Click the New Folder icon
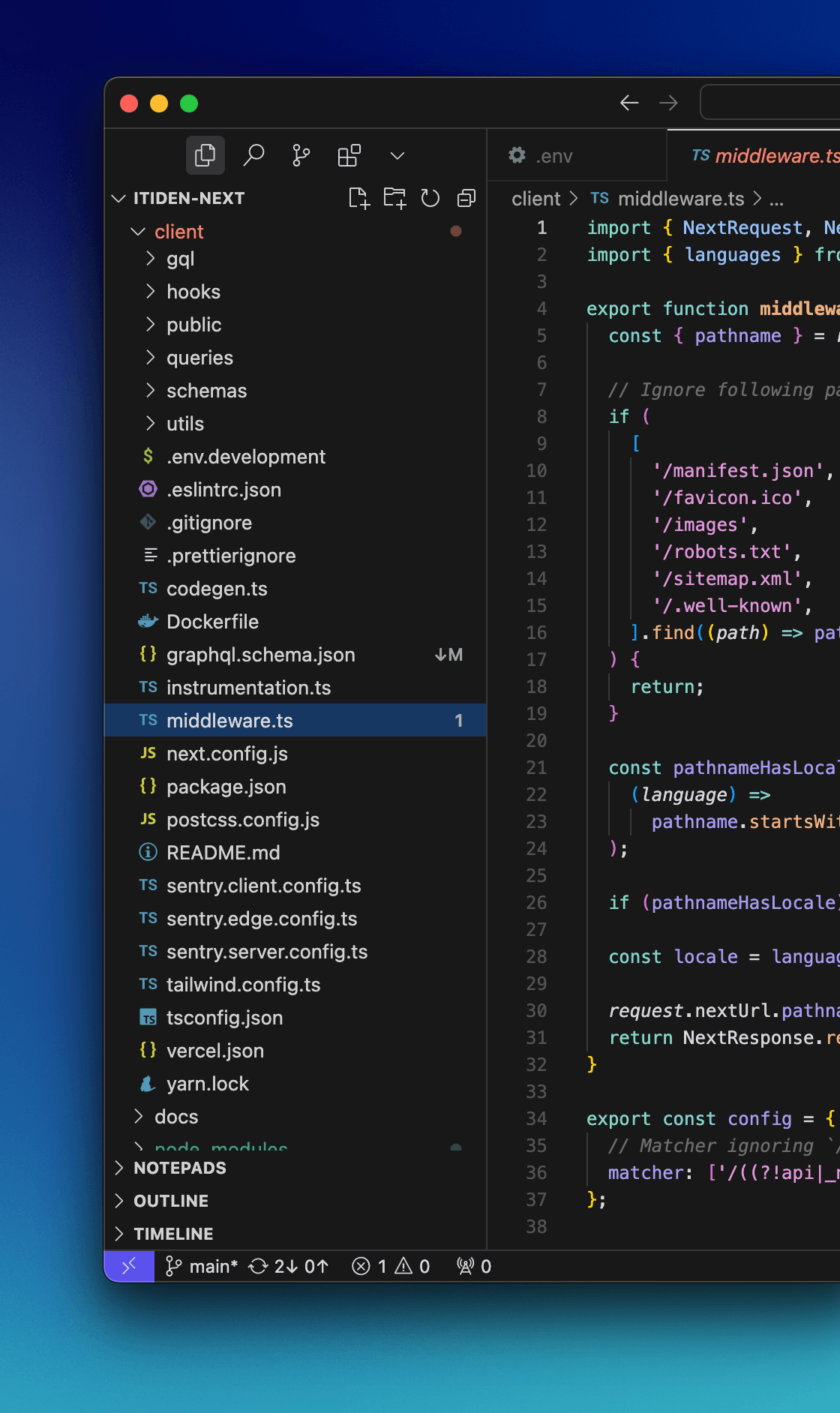Image resolution: width=840 pixels, height=1413 pixels. (394, 198)
